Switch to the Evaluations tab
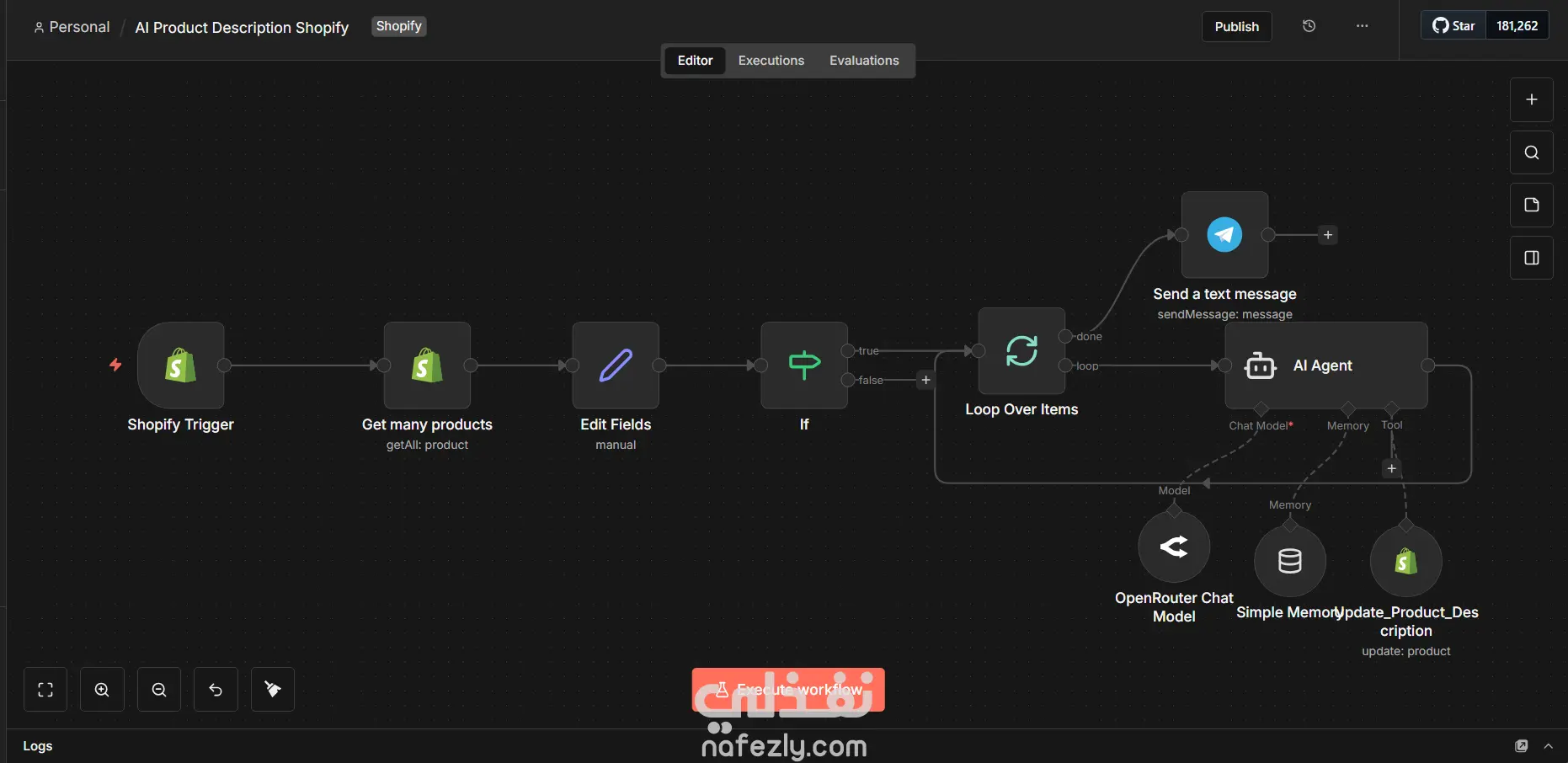 click(864, 61)
